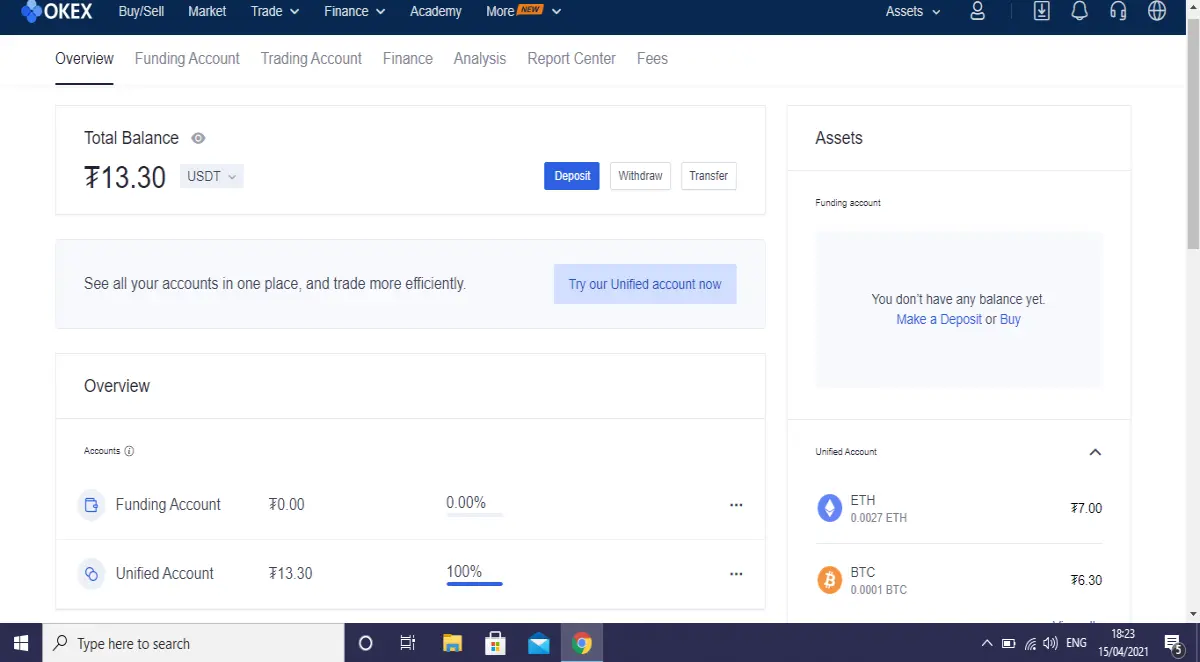Click the BTC balance value ₮6.30

1086,580
